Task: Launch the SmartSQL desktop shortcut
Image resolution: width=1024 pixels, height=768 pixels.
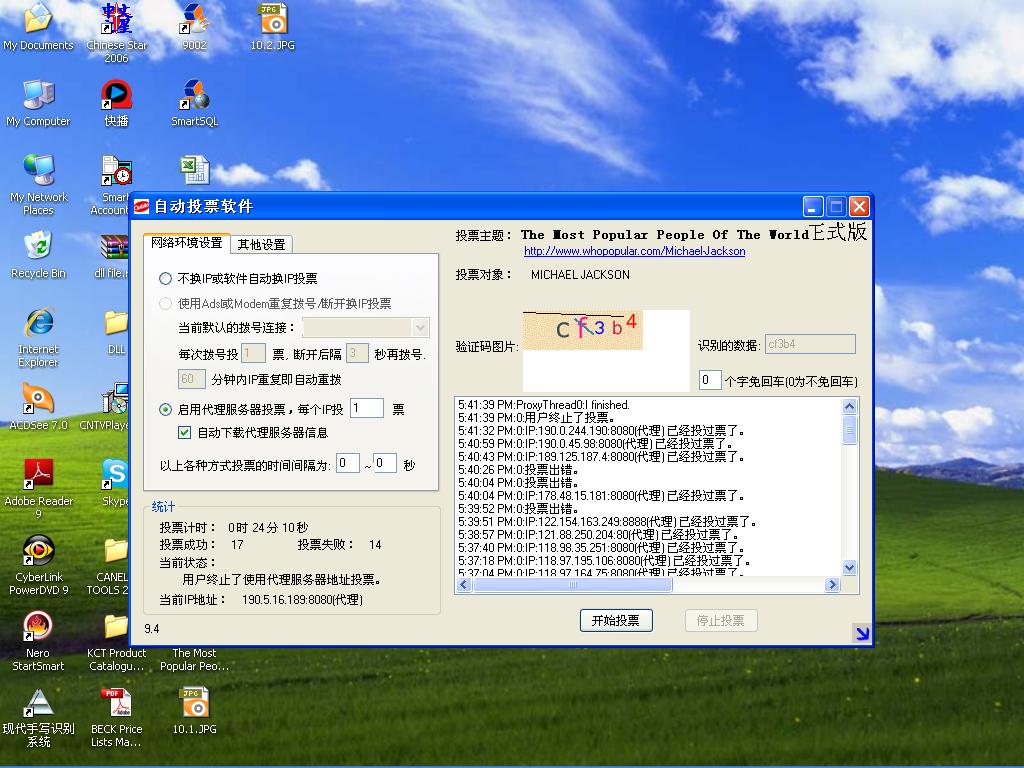Action: click(x=194, y=97)
